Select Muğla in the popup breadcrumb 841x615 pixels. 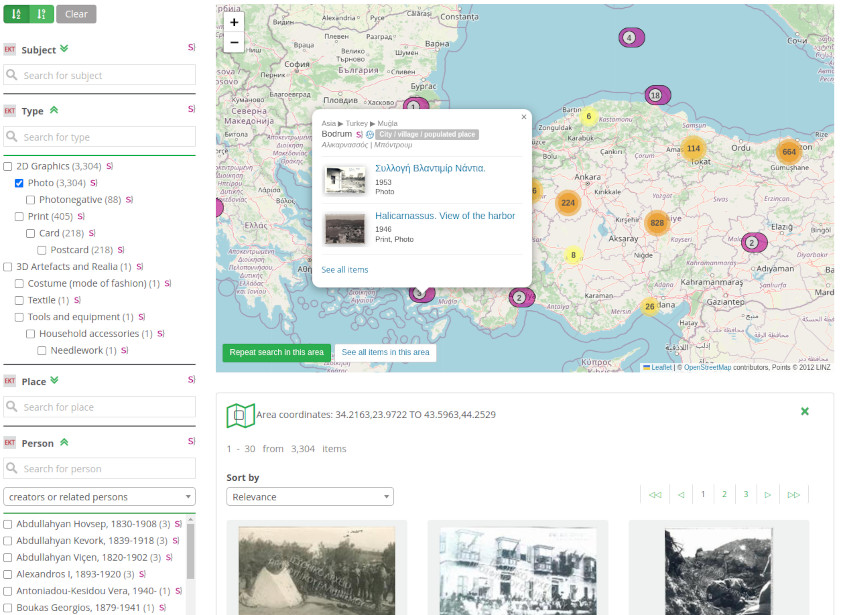pyautogui.click(x=388, y=124)
